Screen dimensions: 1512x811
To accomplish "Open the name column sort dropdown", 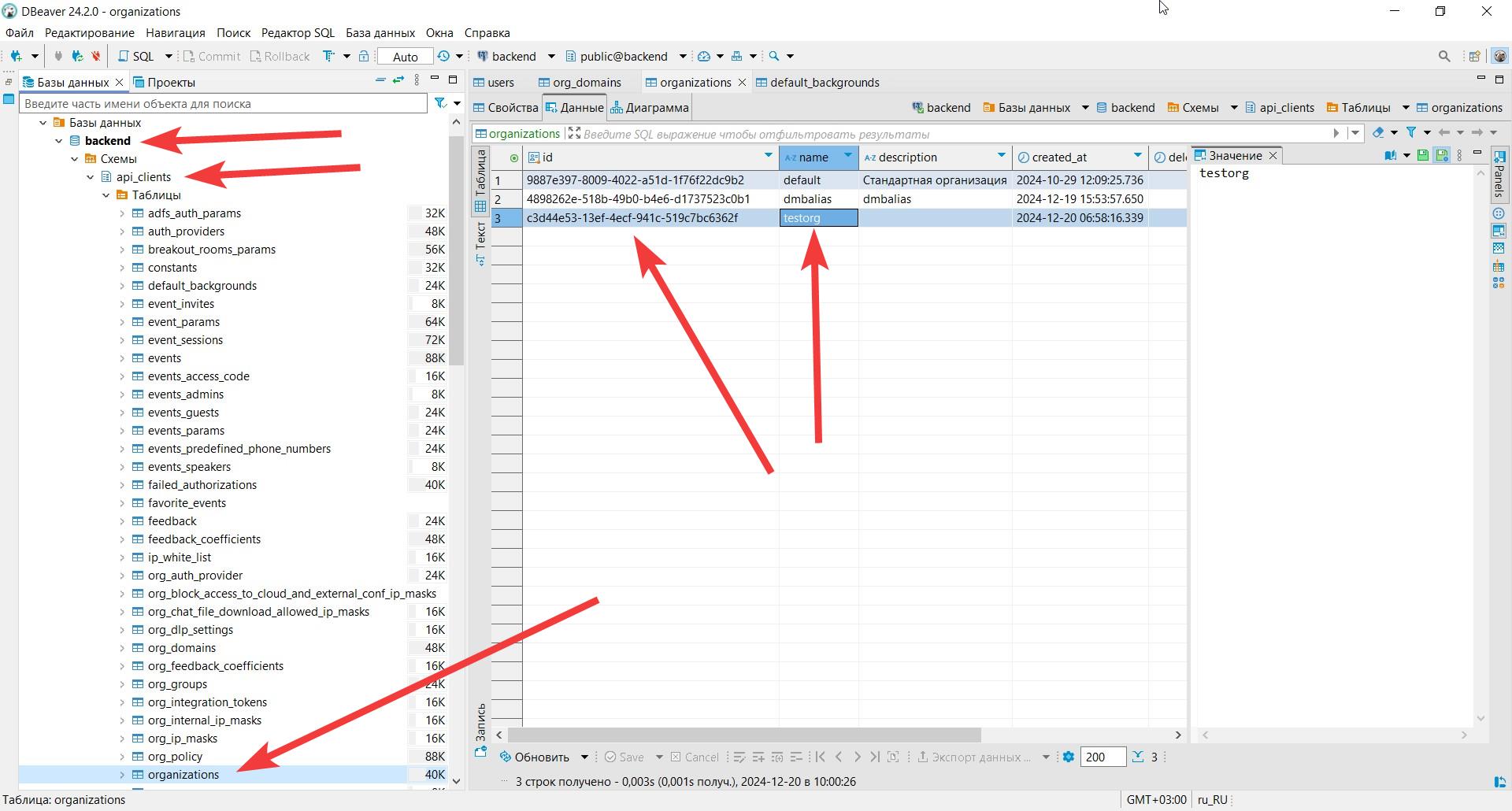I will pos(847,156).
